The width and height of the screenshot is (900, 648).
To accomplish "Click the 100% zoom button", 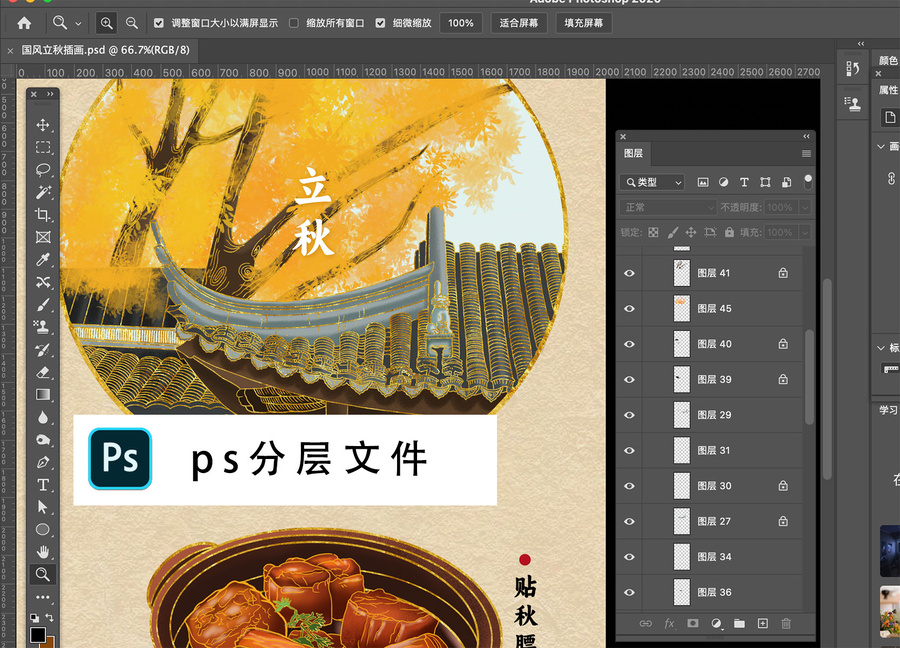I will coord(461,23).
